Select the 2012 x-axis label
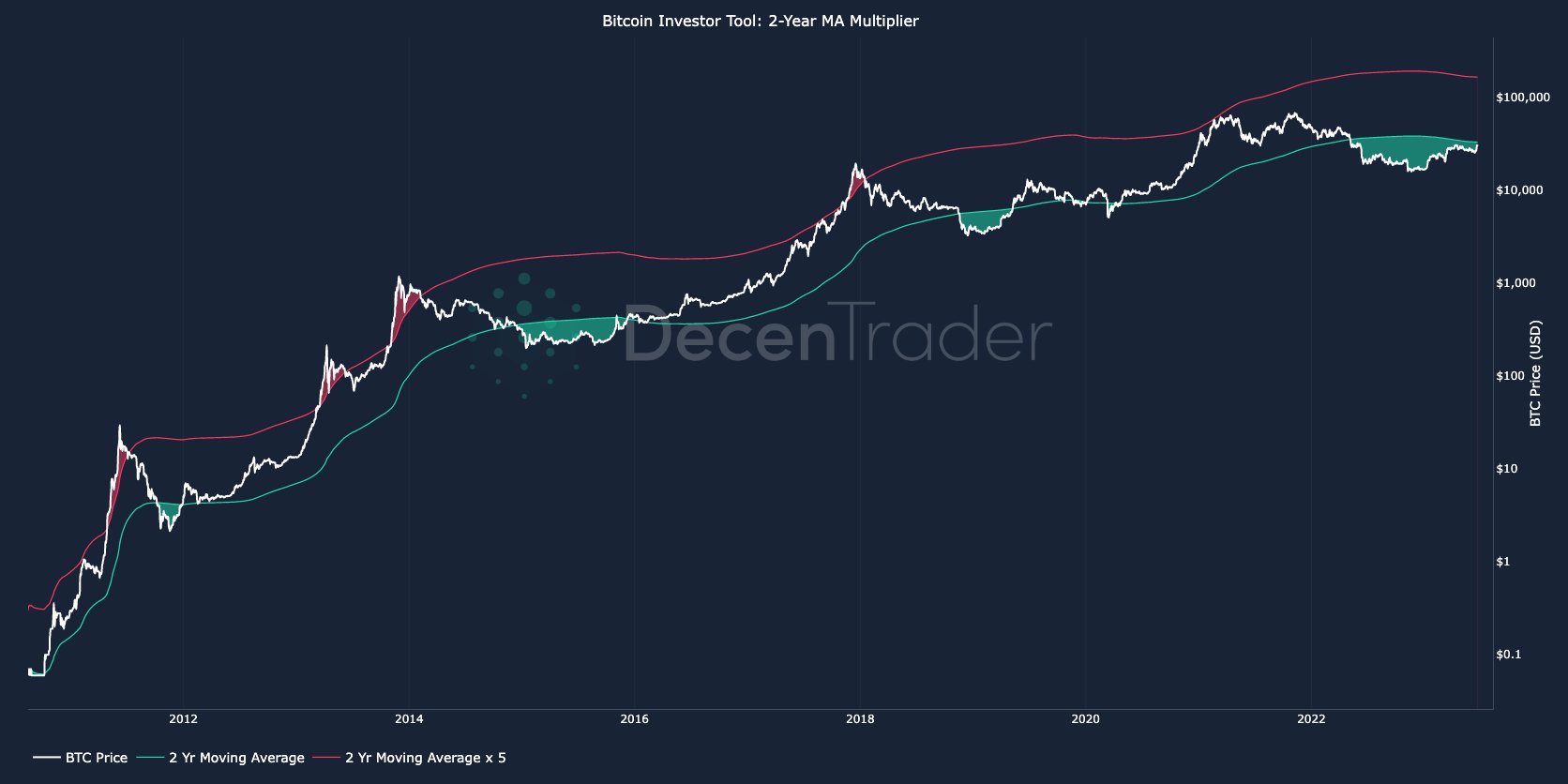1568x784 pixels. coord(183,719)
